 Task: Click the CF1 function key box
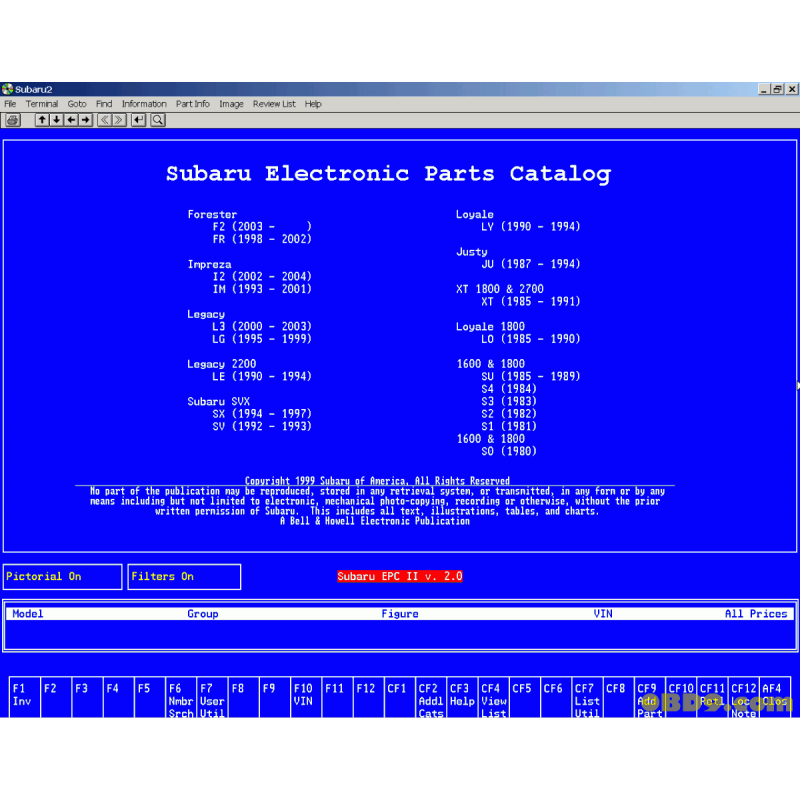[399, 697]
